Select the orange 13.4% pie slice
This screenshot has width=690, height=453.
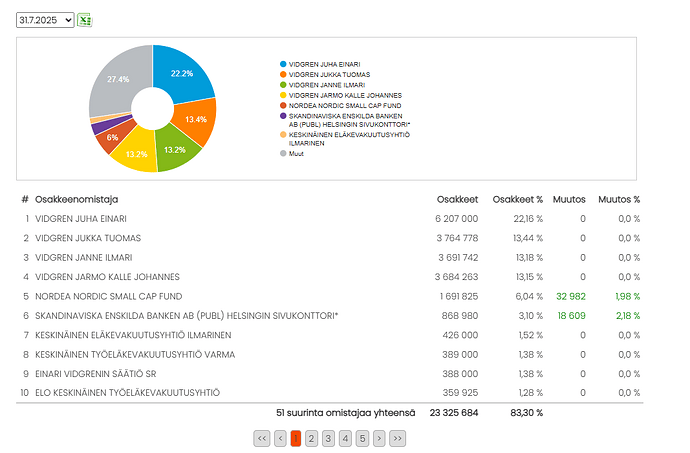click(x=196, y=120)
